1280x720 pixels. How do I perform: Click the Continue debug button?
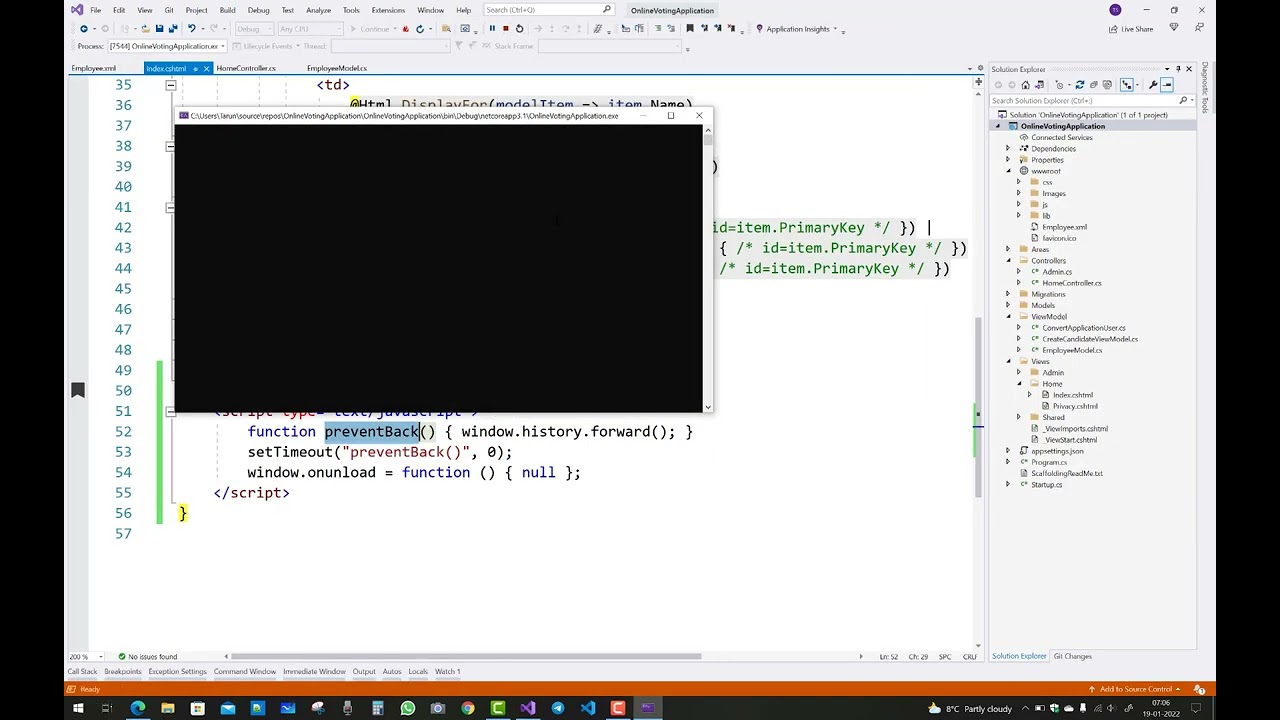coord(370,29)
